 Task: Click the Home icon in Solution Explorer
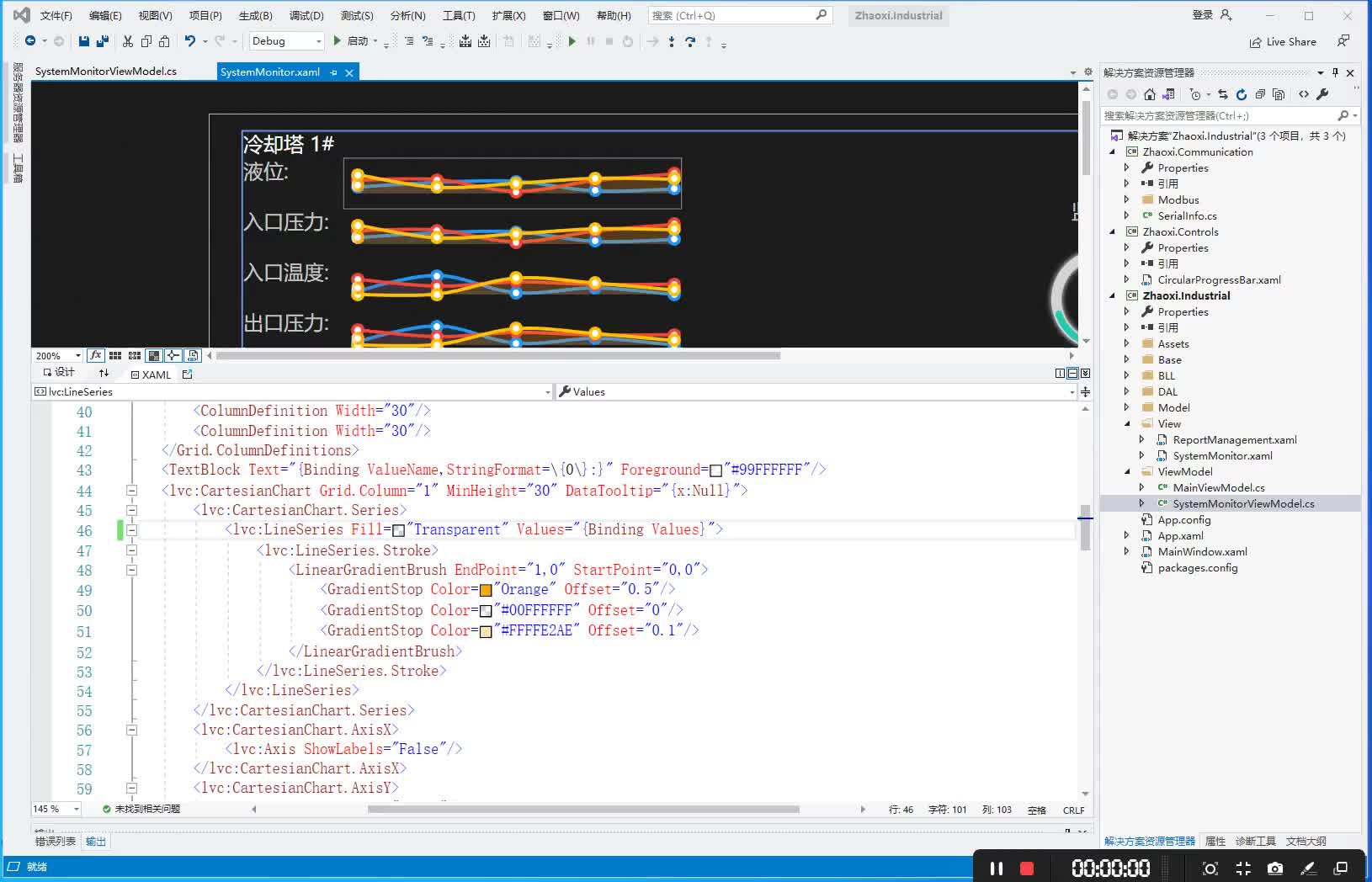[x=1150, y=94]
